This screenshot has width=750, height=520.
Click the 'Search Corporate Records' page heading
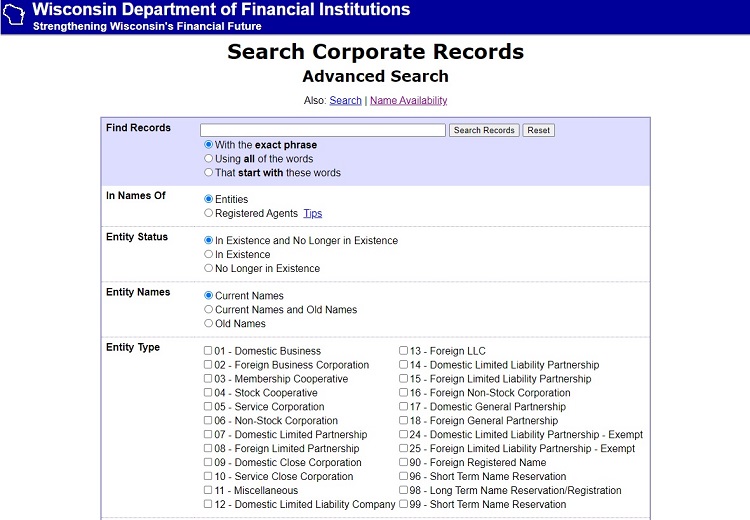point(375,52)
